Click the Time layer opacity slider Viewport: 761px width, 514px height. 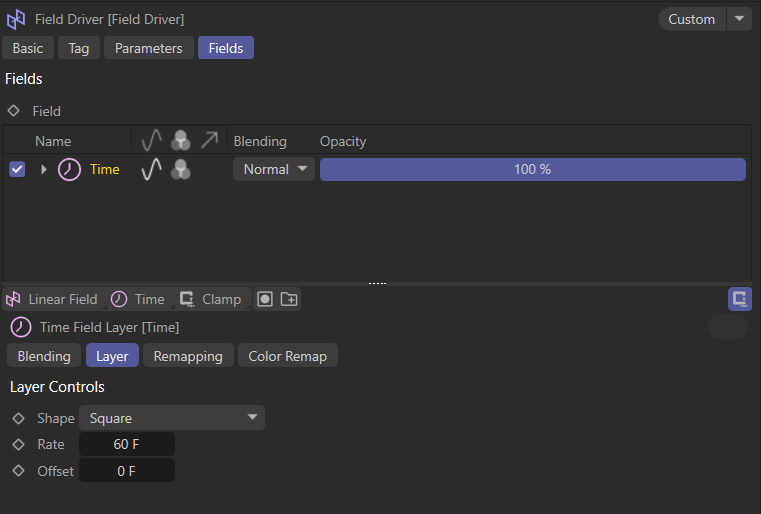coord(532,169)
